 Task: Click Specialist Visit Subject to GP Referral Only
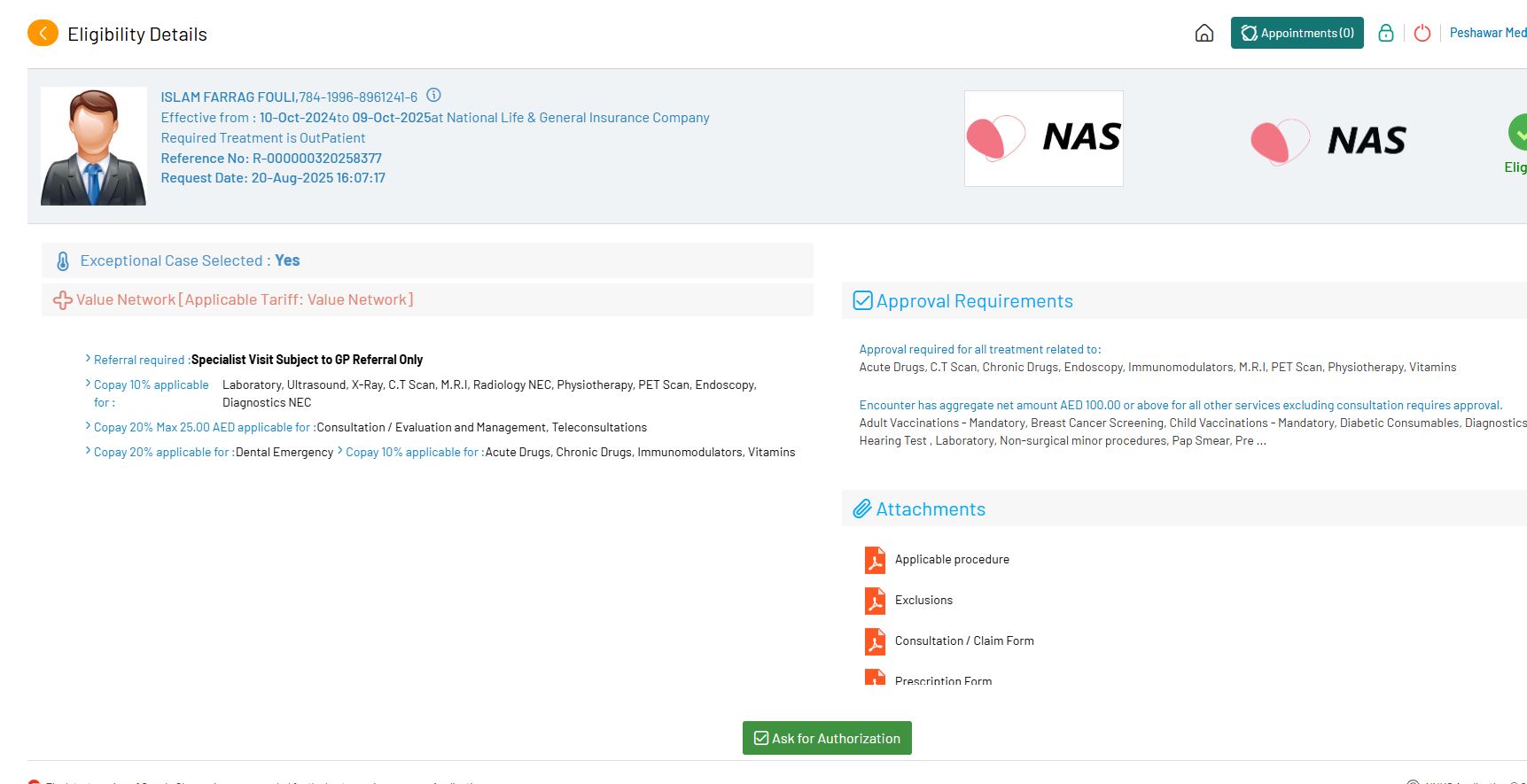tap(307, 360)
